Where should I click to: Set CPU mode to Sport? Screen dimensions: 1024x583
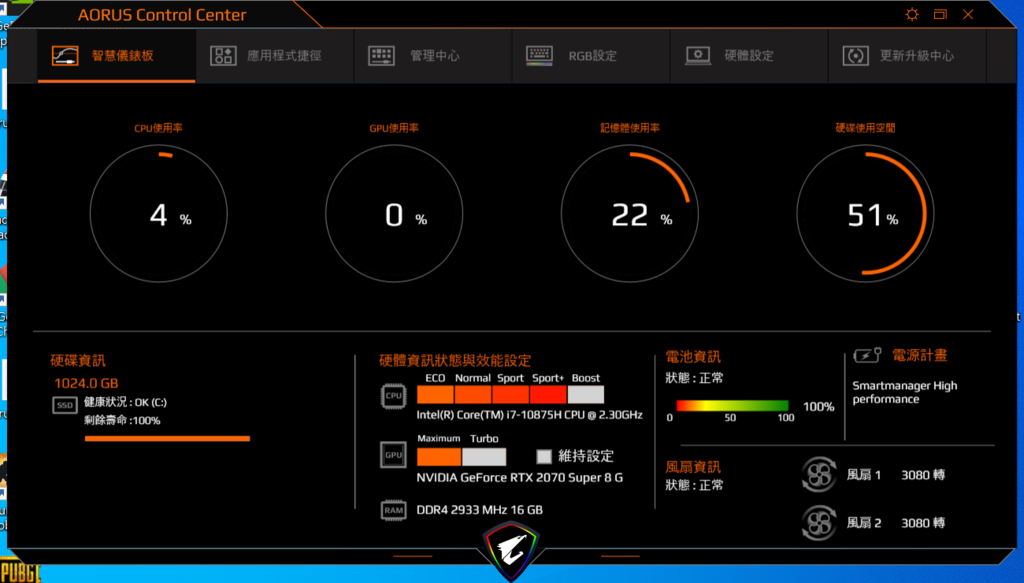point(511,394)
